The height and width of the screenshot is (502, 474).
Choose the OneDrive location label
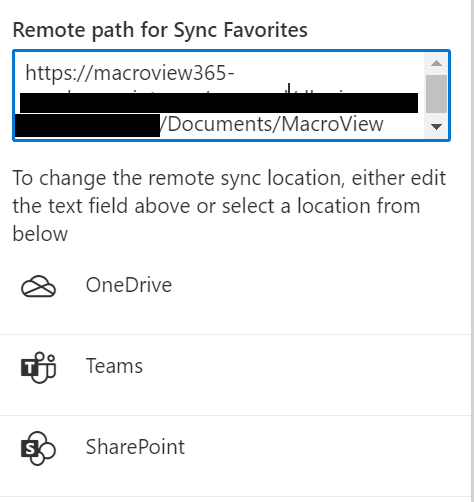point(129,285)
